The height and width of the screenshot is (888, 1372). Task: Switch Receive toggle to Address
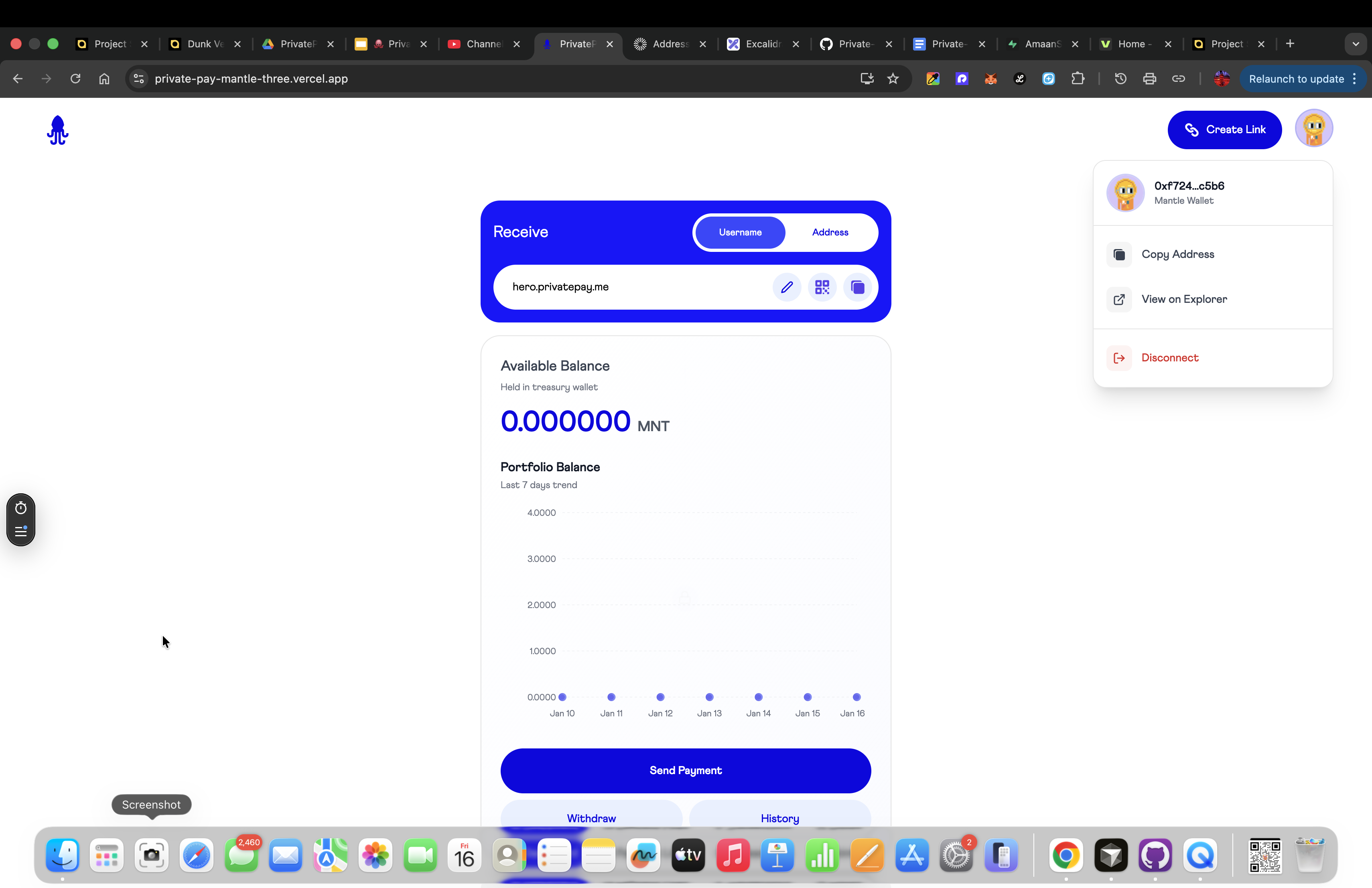pos(830,232)
